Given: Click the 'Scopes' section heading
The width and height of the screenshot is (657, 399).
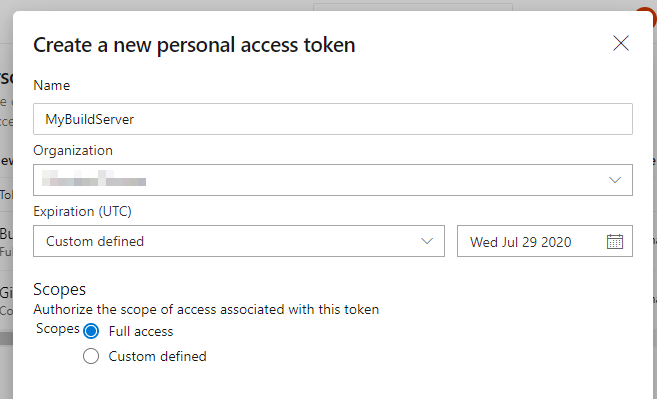Looking at the screenshot, I should (59, 290).
